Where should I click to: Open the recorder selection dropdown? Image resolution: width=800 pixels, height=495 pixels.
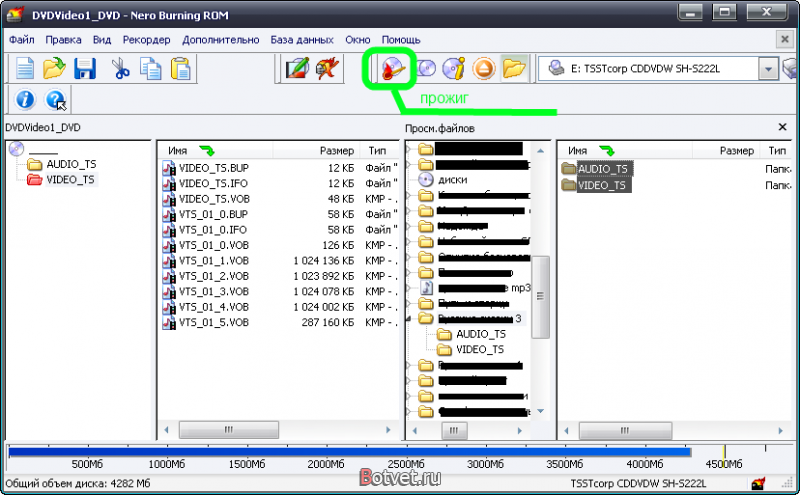tap(768, 69)
